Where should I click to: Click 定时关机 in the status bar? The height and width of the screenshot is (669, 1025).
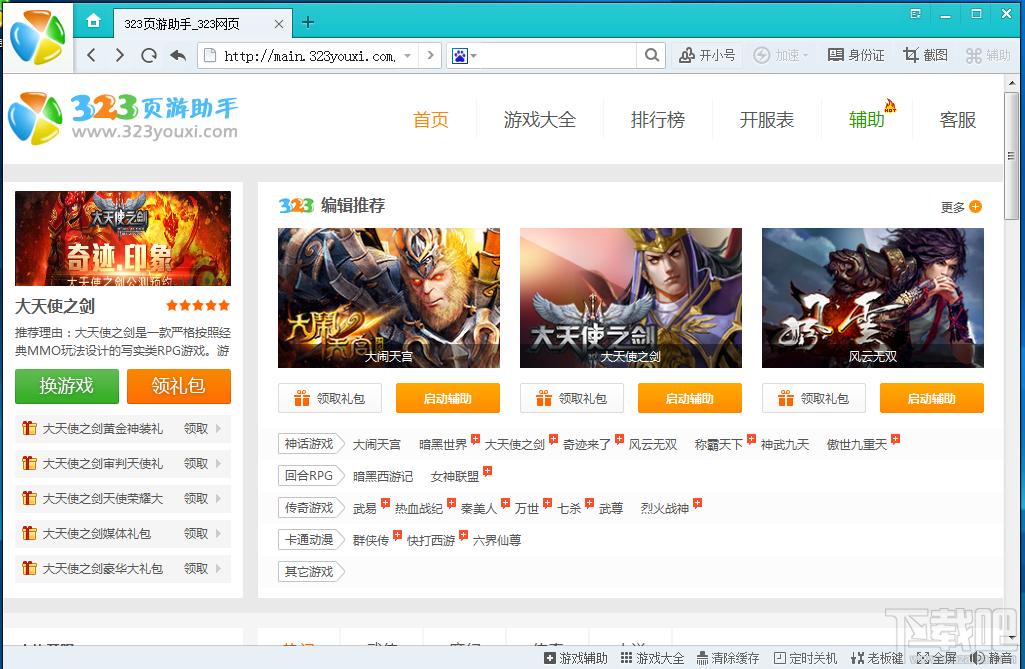pyautogui.click(x=805, y=658)
